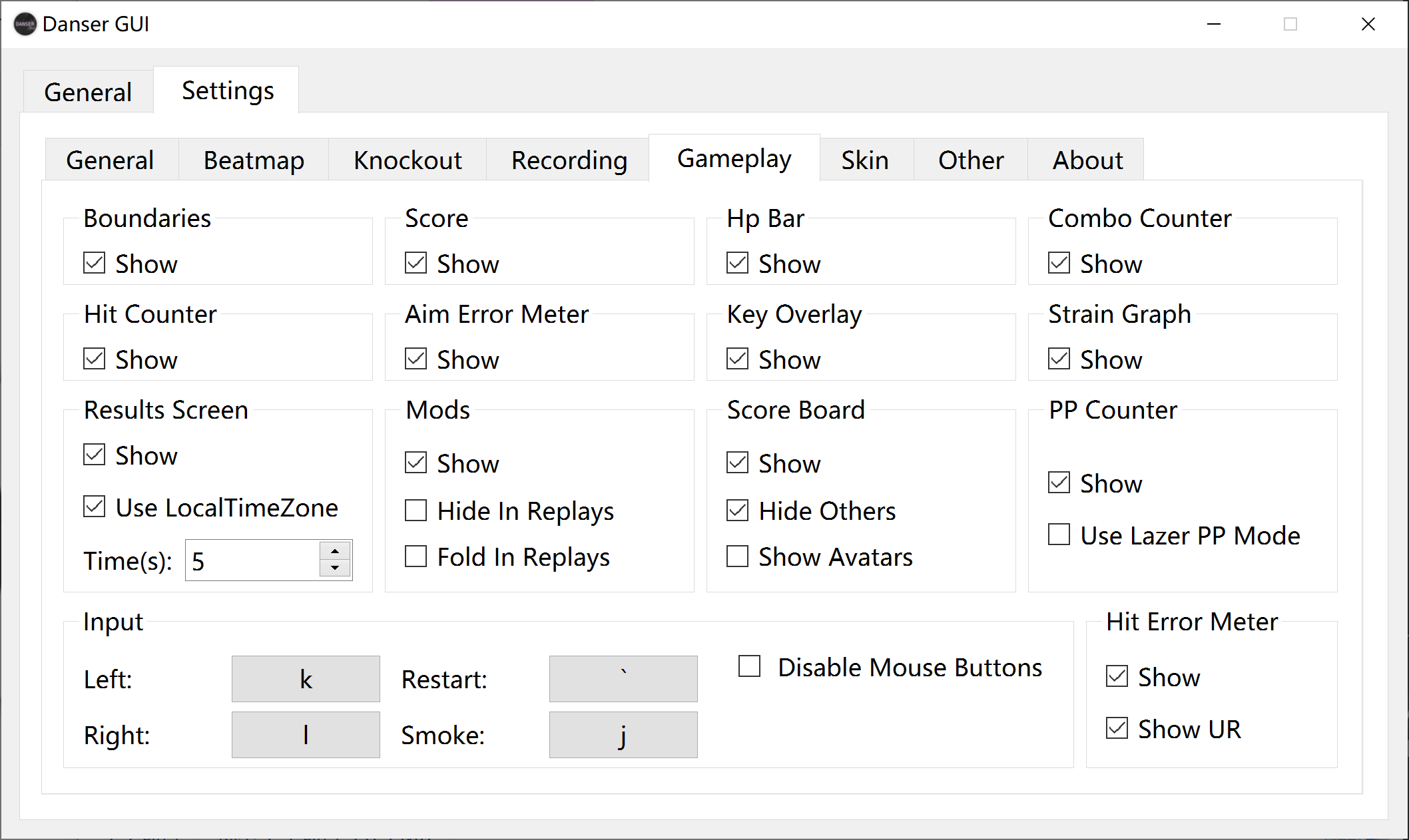Toggle Show Avatars on Score Board
Viewport: 1409px width, 840px height.
[738, 556]
